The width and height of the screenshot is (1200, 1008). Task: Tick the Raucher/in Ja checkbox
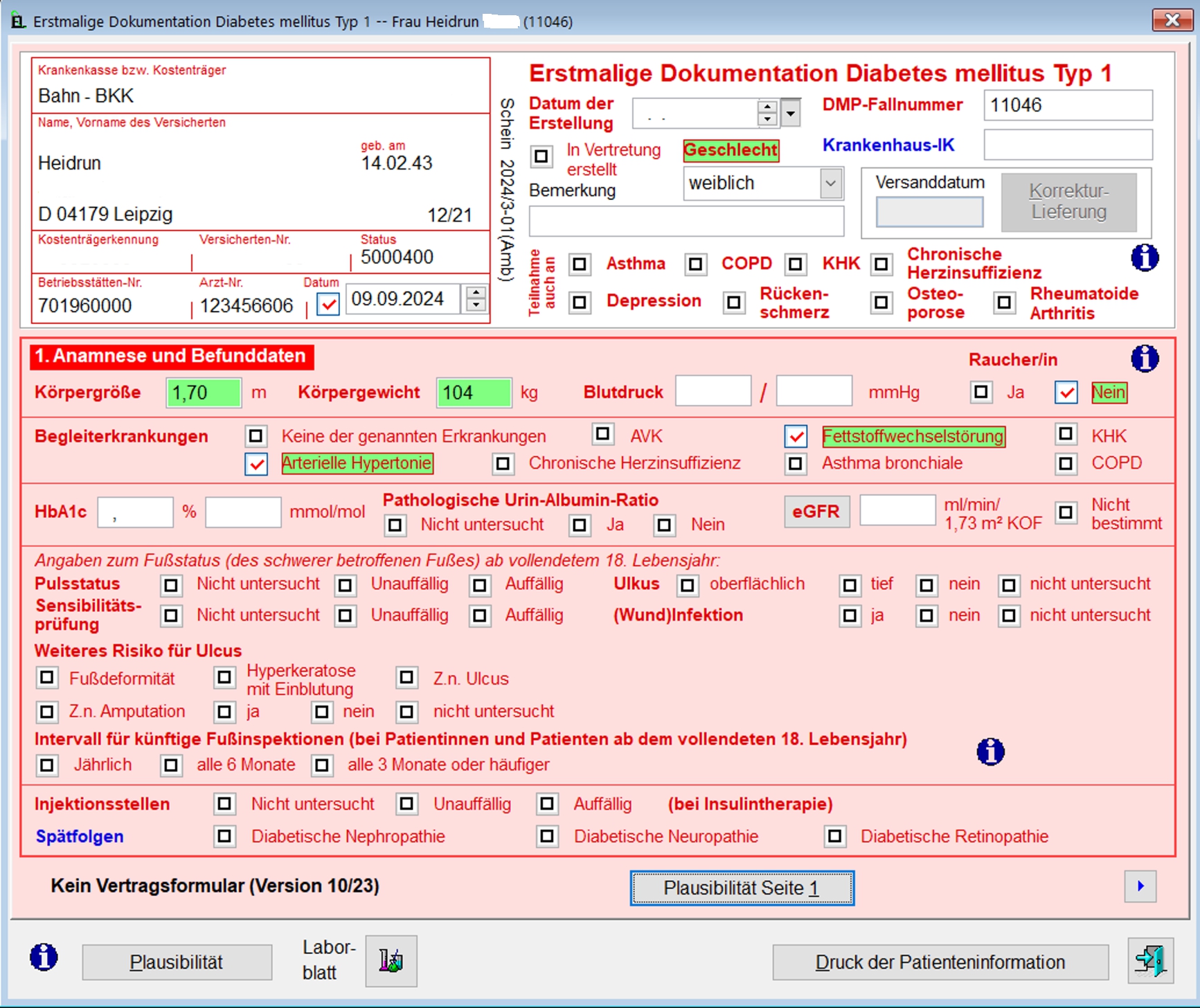click(x=980, y=393)
